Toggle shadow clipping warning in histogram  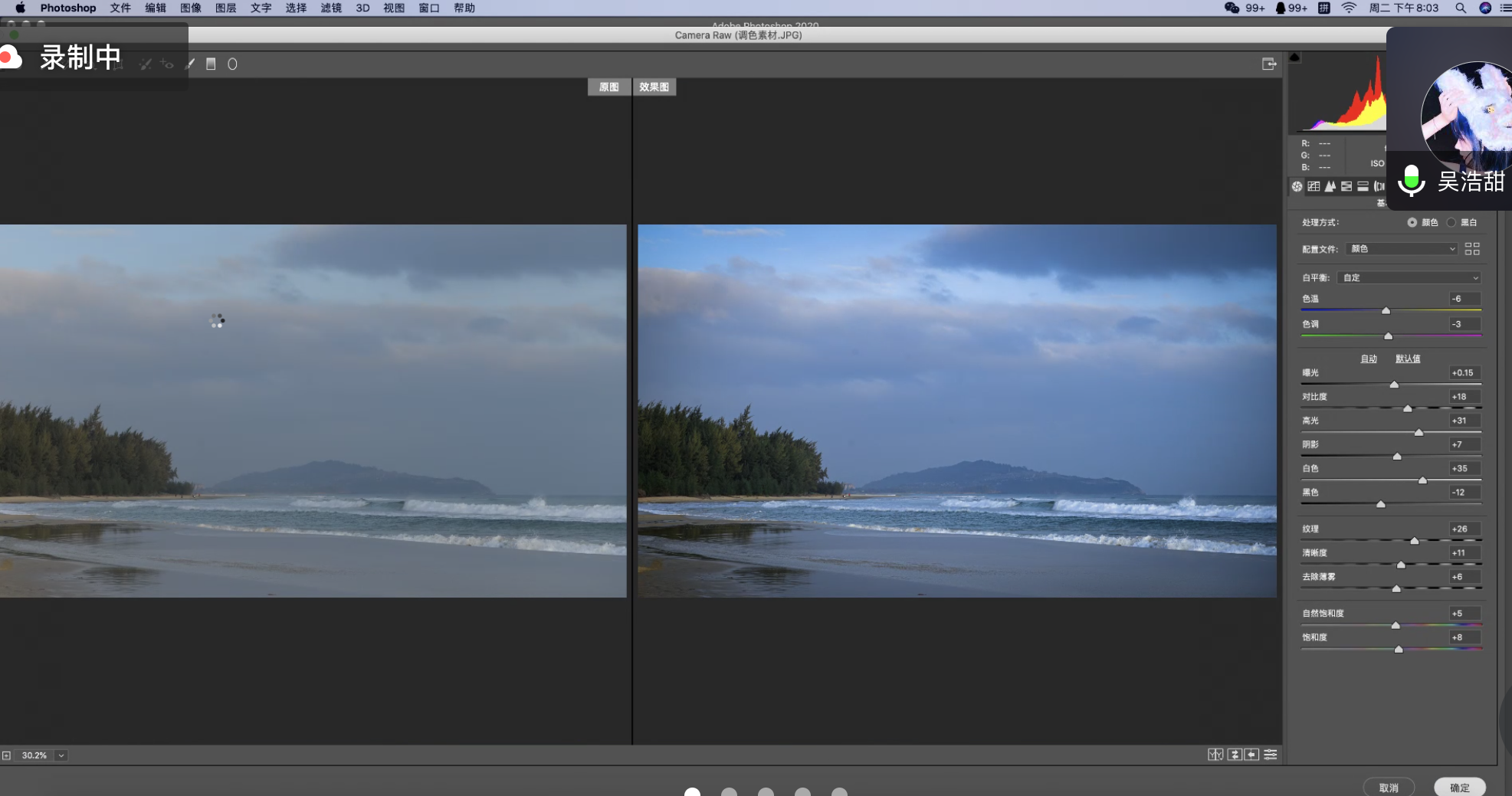[x=1295, y=57]
